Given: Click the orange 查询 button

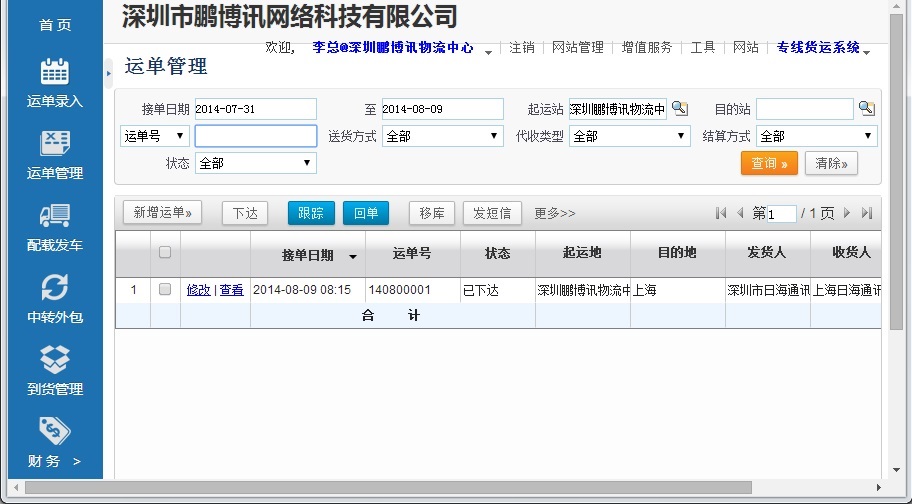Looking at the screenshot, I should click(x=769, y=163).
